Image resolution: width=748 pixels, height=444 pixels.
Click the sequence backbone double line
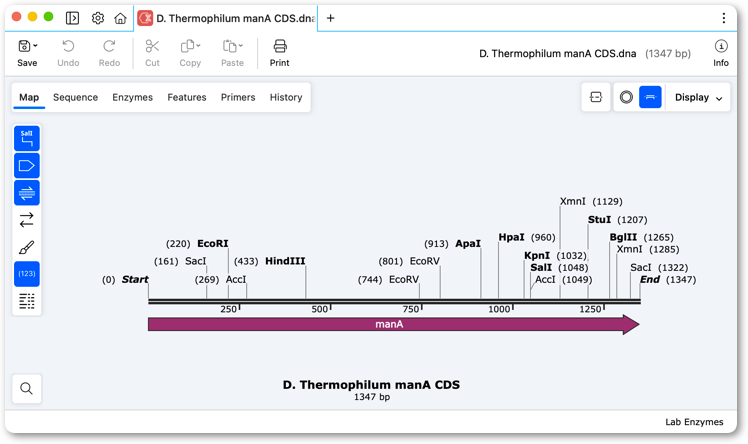(394, 301)
